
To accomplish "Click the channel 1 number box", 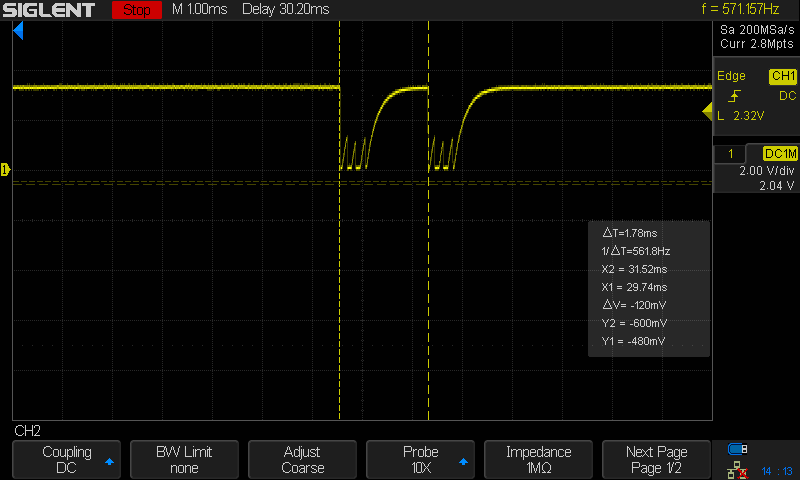I will click(x=730, y=154).
